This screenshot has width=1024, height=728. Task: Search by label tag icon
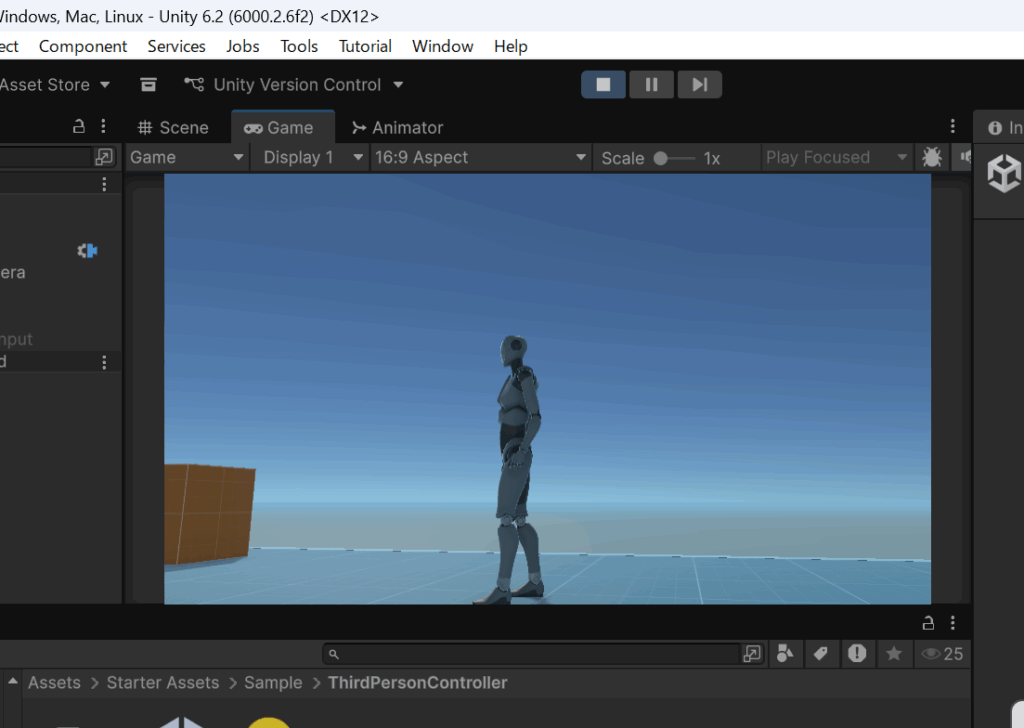point(821,653)
